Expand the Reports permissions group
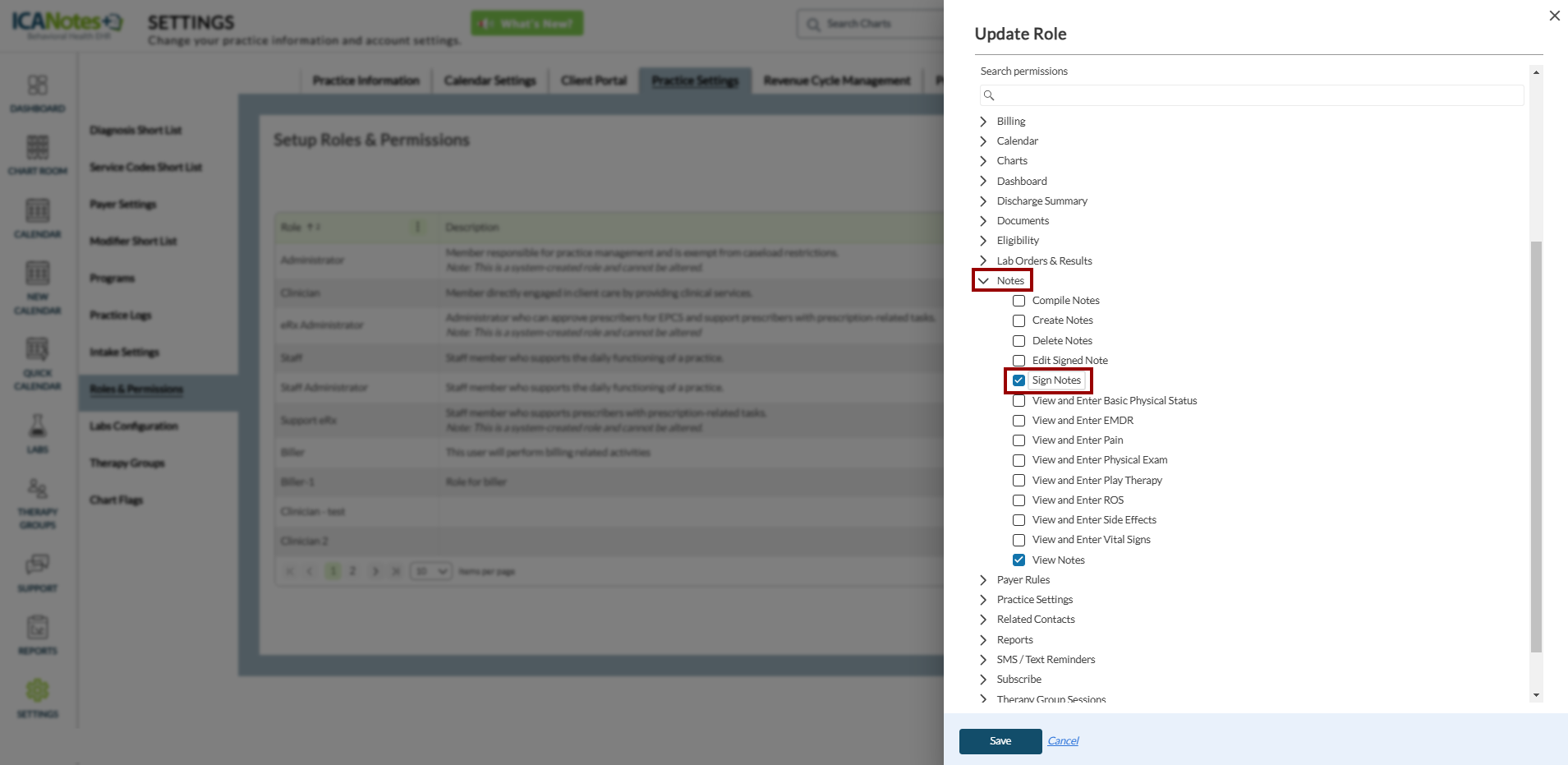The width and height of the screenshot is (1568, 765). [983, 640]
